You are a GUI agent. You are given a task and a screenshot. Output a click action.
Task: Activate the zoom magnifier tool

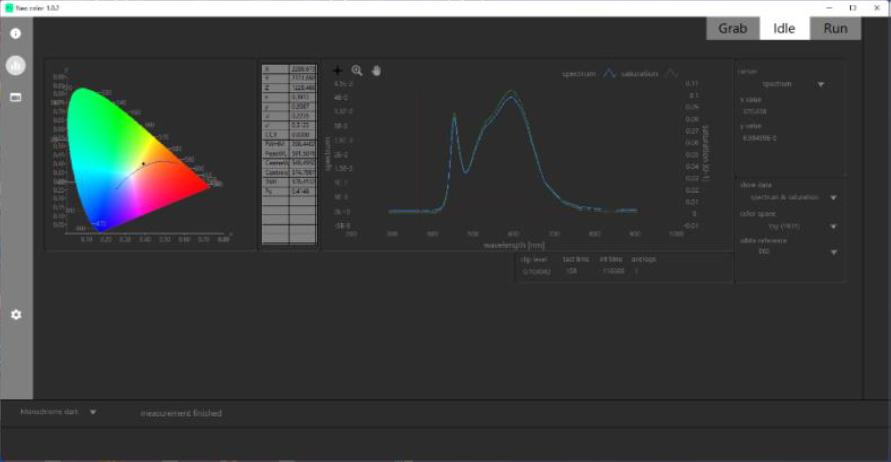[357, 71]
